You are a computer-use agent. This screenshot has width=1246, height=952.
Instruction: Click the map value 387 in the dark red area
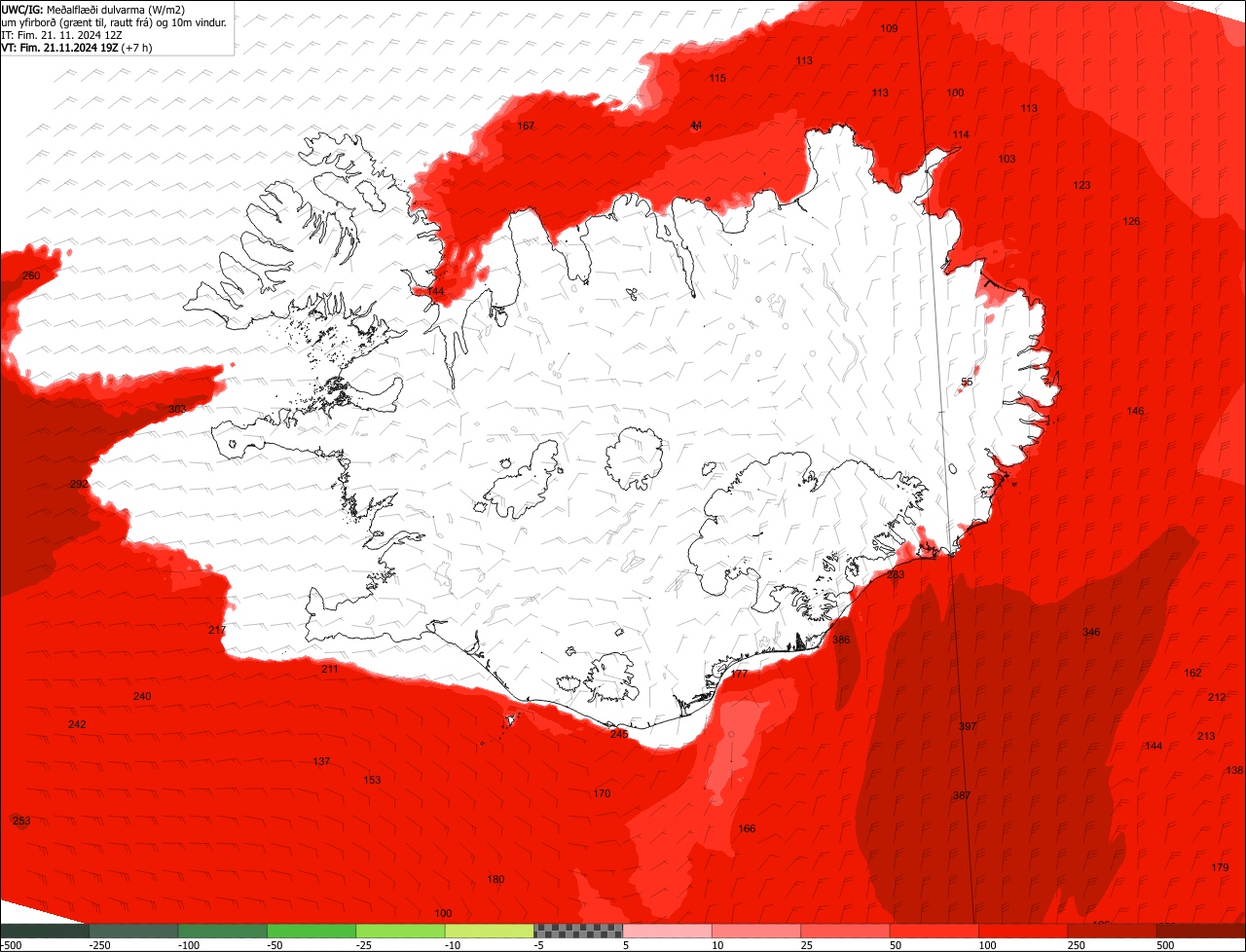tap(962, 795)
